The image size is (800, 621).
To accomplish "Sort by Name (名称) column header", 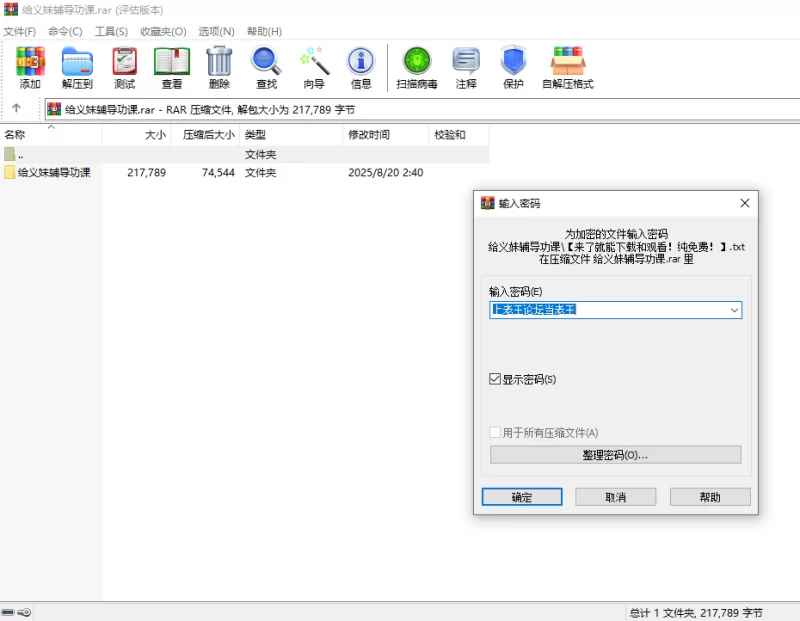I will pyautogui.click(x=51, y=135).
